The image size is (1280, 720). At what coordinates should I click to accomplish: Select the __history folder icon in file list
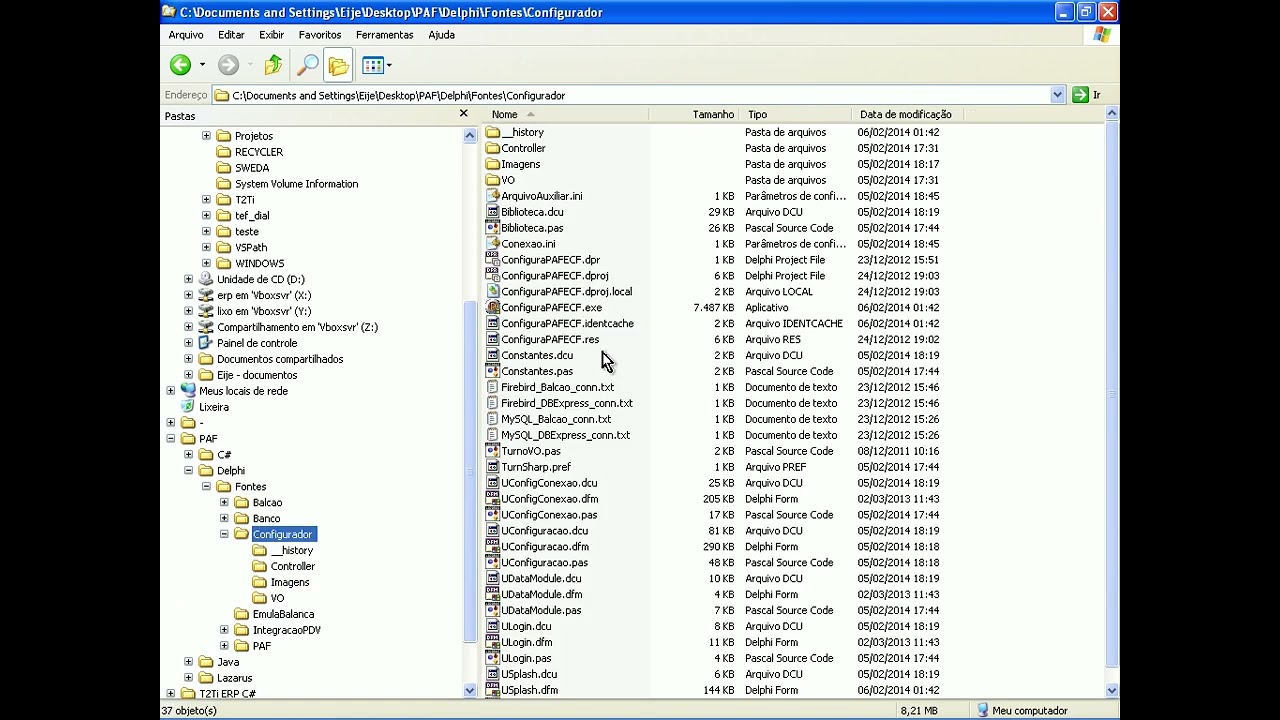coord(492,132)
